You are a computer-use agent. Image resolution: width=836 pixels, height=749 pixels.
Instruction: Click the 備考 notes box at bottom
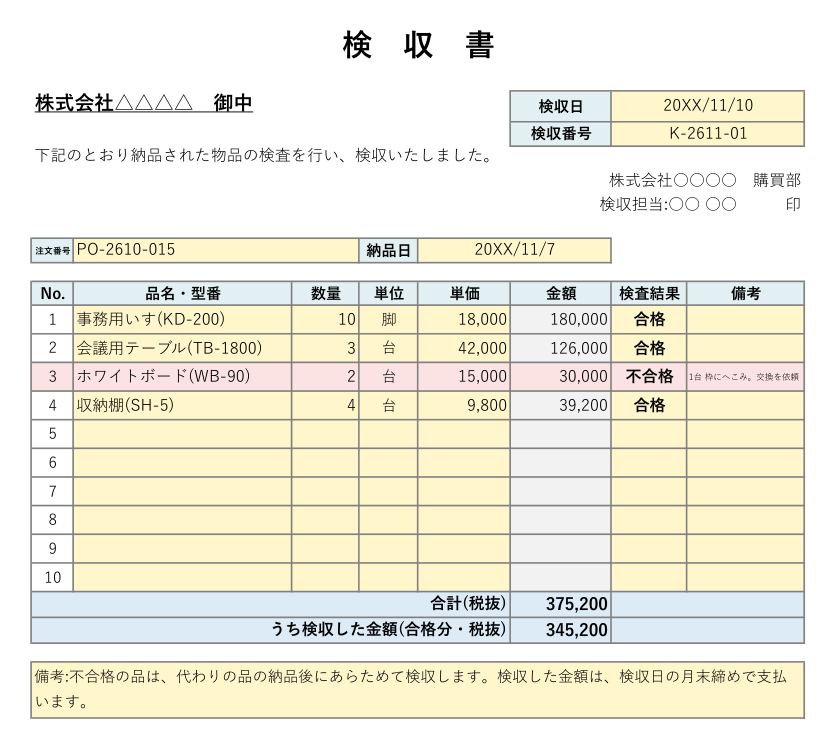(417, 690)
